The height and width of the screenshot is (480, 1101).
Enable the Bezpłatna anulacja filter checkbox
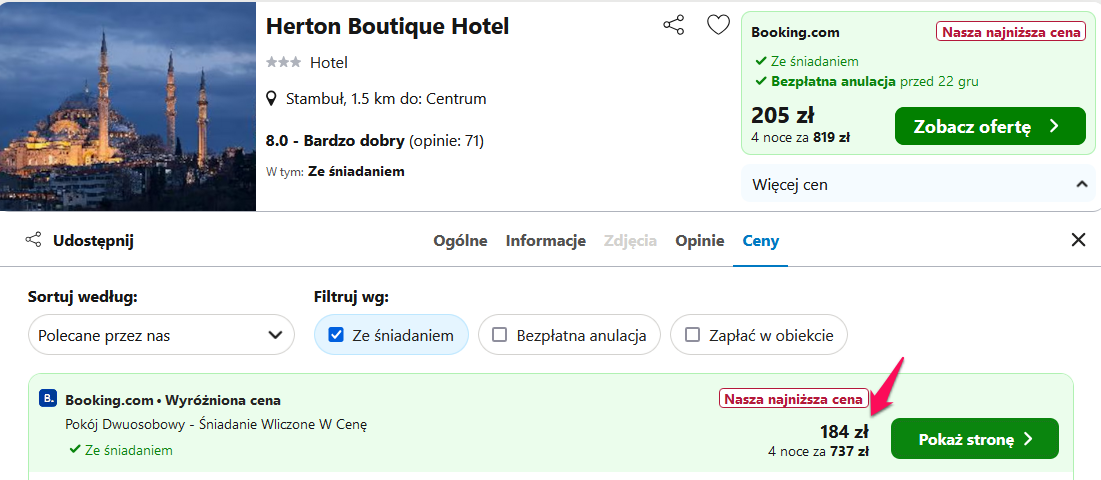click(x=499, y=335)
